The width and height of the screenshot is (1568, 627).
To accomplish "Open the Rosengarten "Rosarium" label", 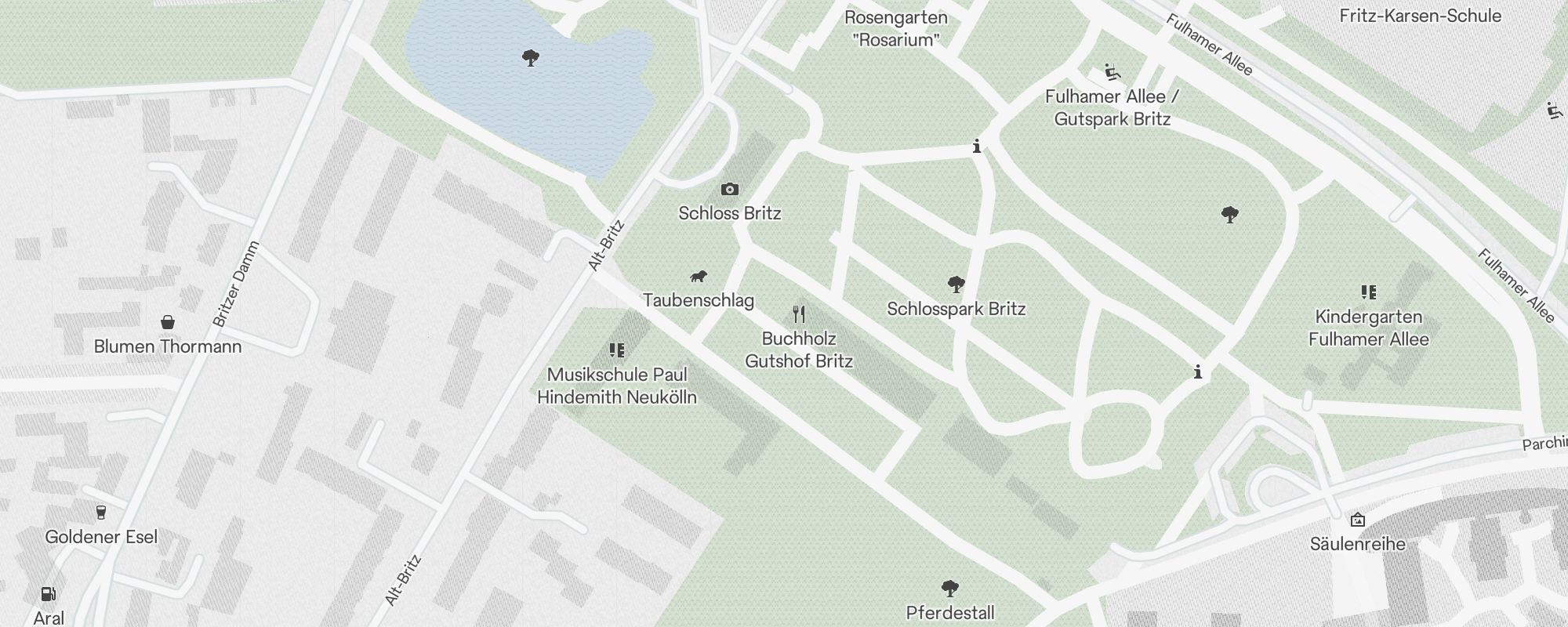I will tap(896, 28).
